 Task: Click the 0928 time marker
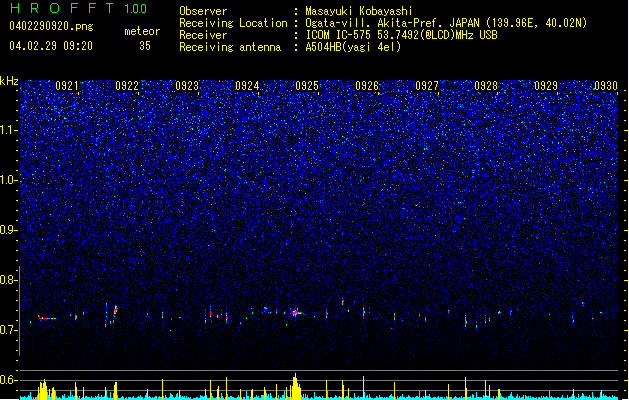pos(486,86)
